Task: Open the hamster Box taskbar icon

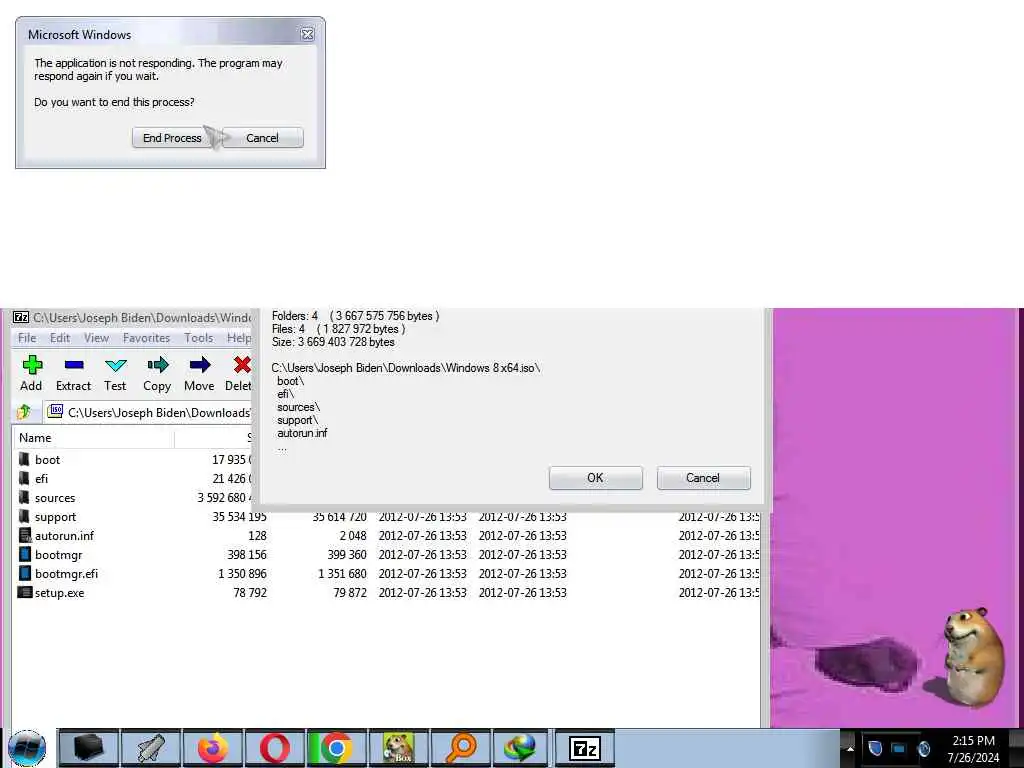Action: 398,748
